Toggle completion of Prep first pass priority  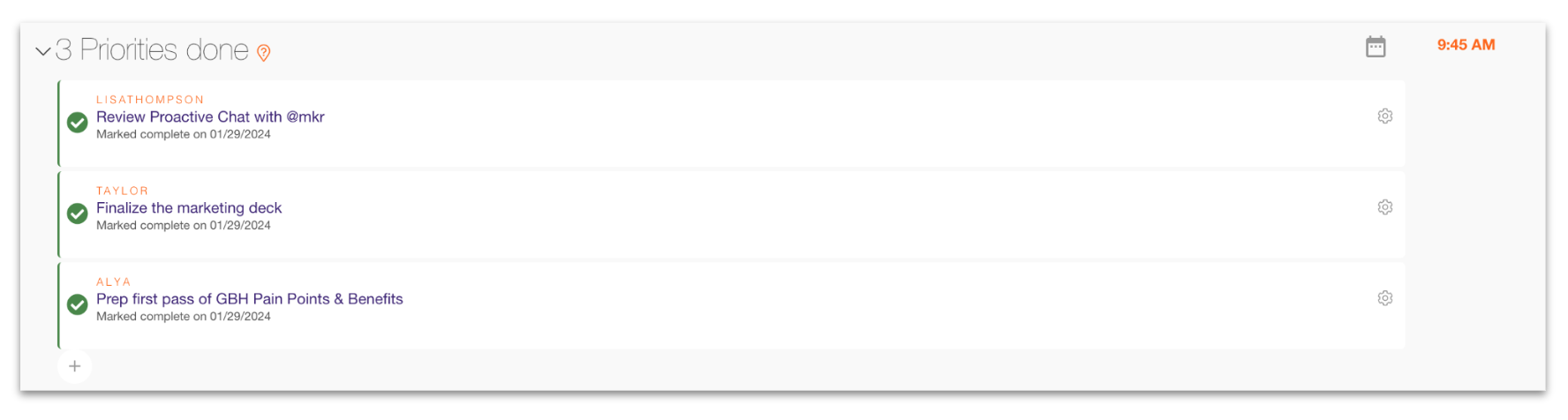coord(78,304)
